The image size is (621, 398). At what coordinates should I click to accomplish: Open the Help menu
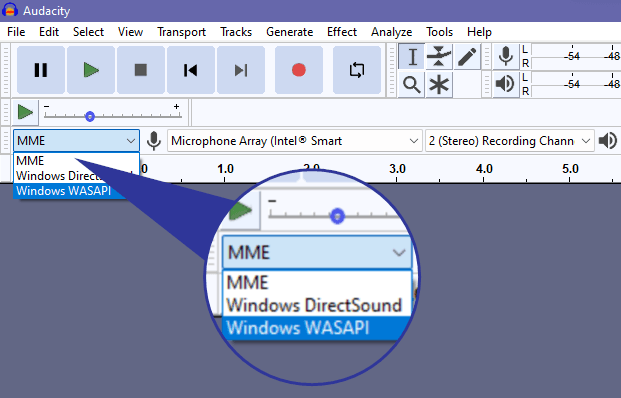pyautogui.click(x=479, y=32)
